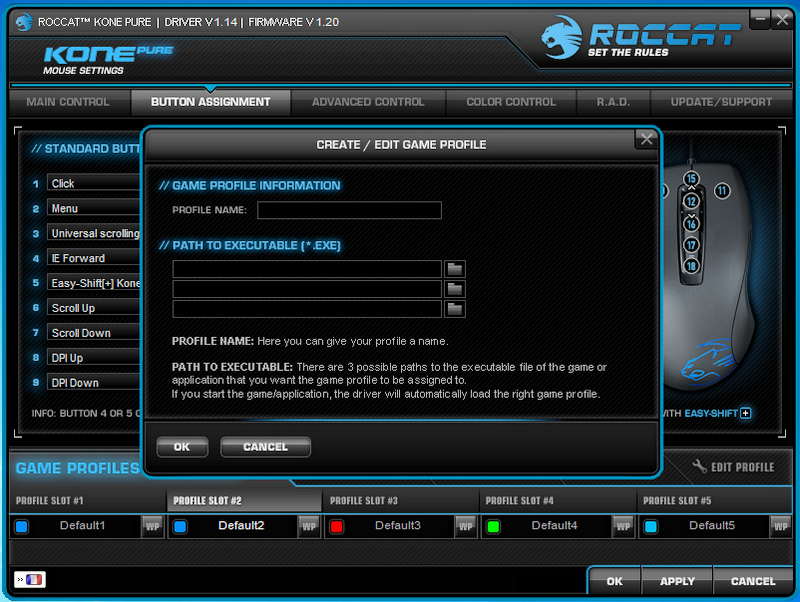
Task: Toggle WP button for Default5 profile
Action: point(781,526)
